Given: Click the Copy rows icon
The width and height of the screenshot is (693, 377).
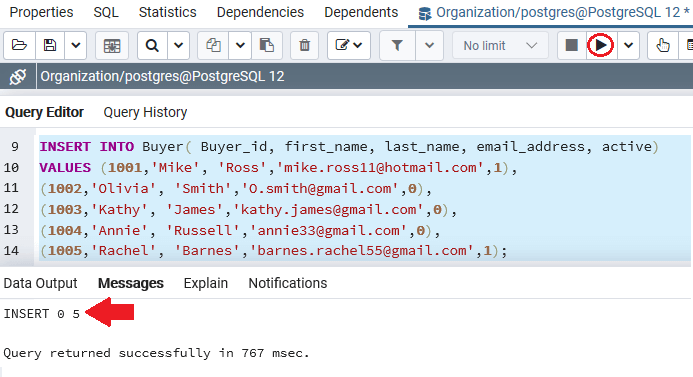Looking at the screenshot, I should point(213,45).
